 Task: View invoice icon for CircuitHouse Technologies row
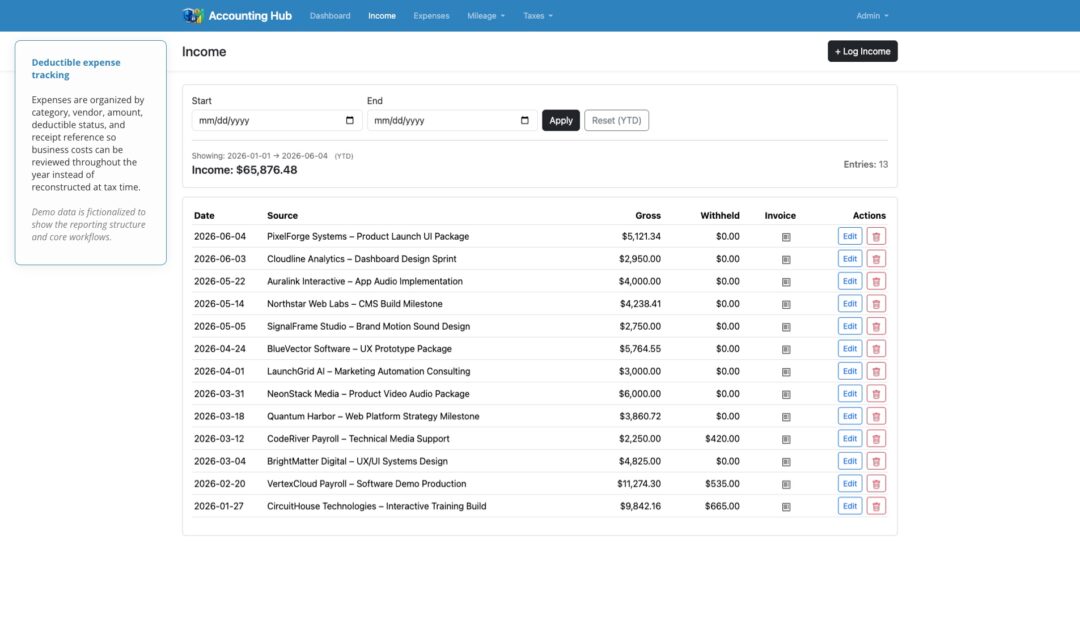tap(786, 507)
